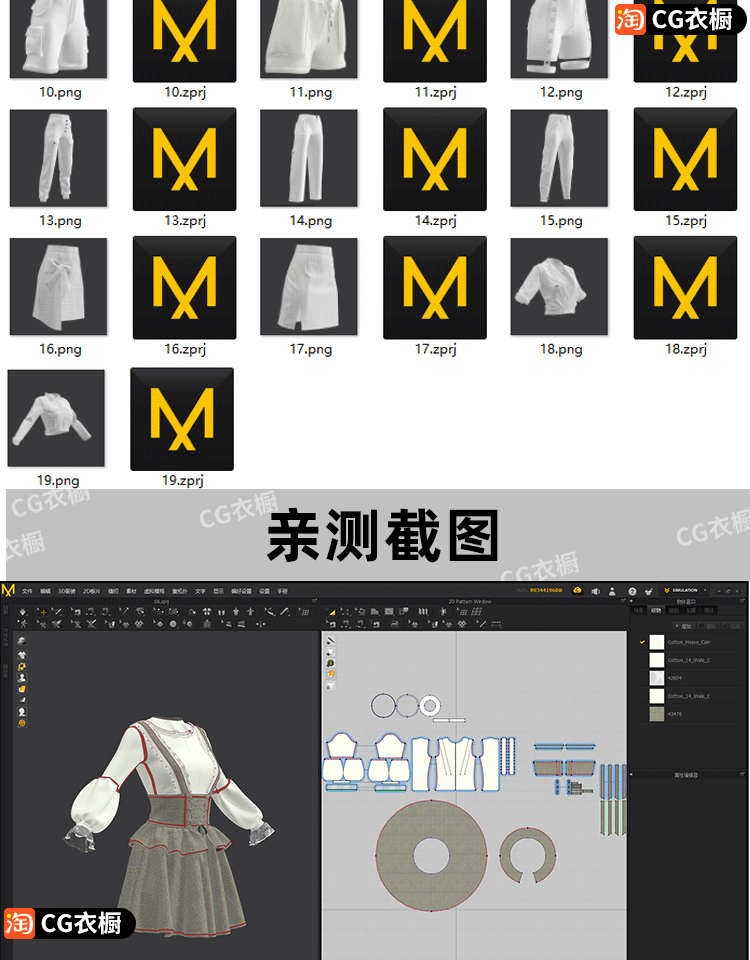This screenshot has width=750, height=960.
Task: Click the 增加 (Add) fabric button
Action: (684, 625)
